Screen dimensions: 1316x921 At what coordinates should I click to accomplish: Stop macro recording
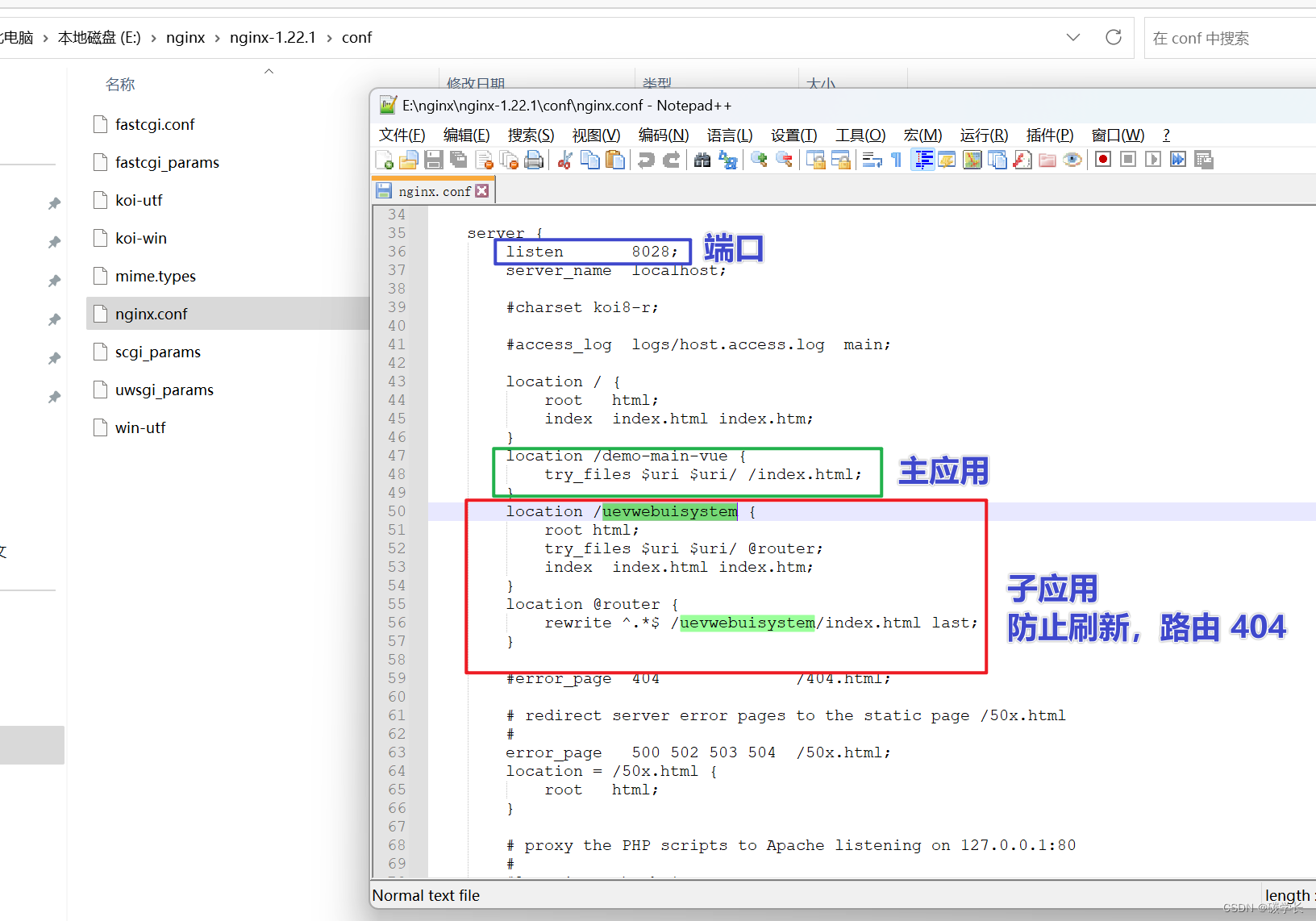click(x=1128, y=160)
